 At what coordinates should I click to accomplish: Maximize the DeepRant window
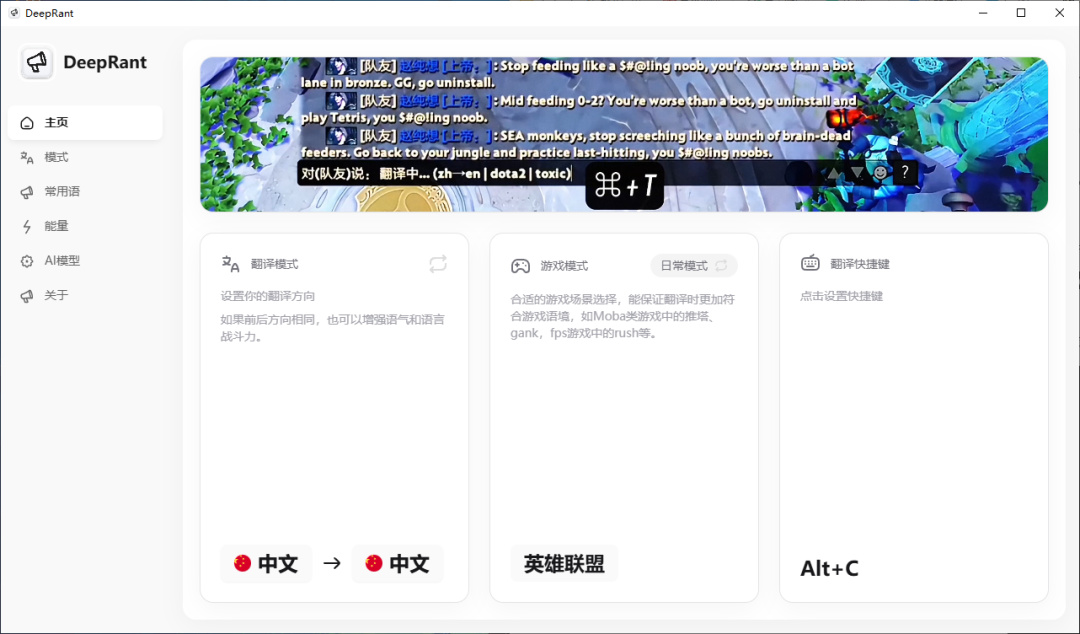click(x=1021, y=13)
